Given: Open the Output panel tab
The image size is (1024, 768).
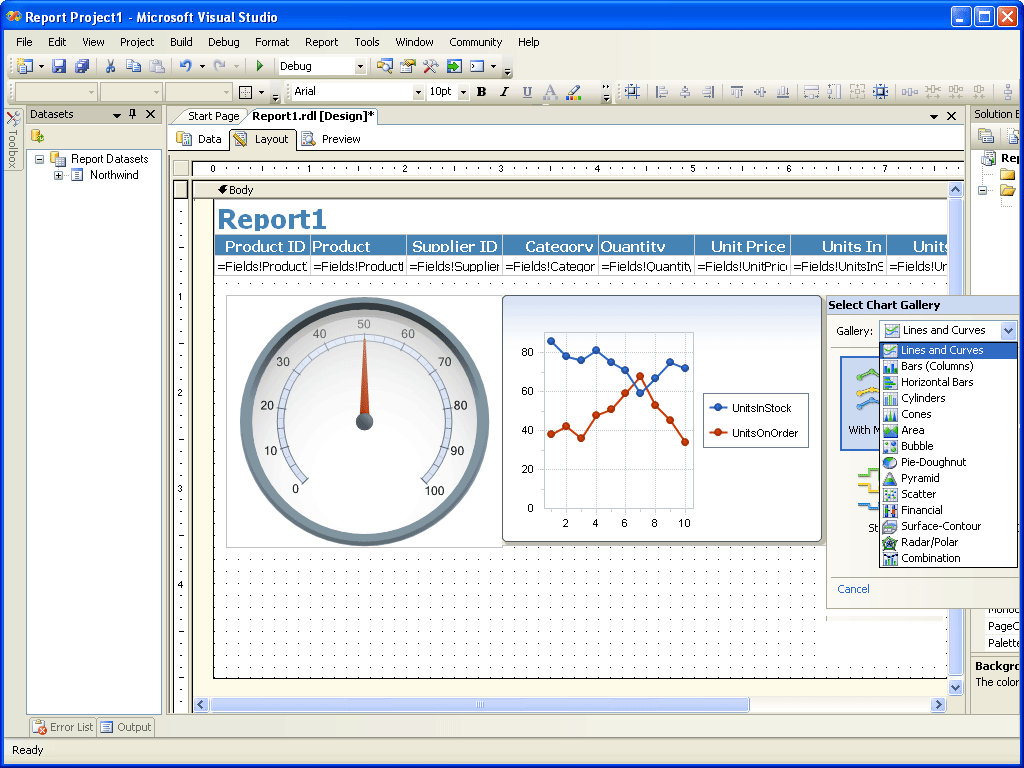Looking at the screenshot, I should [x=126, y=727].
